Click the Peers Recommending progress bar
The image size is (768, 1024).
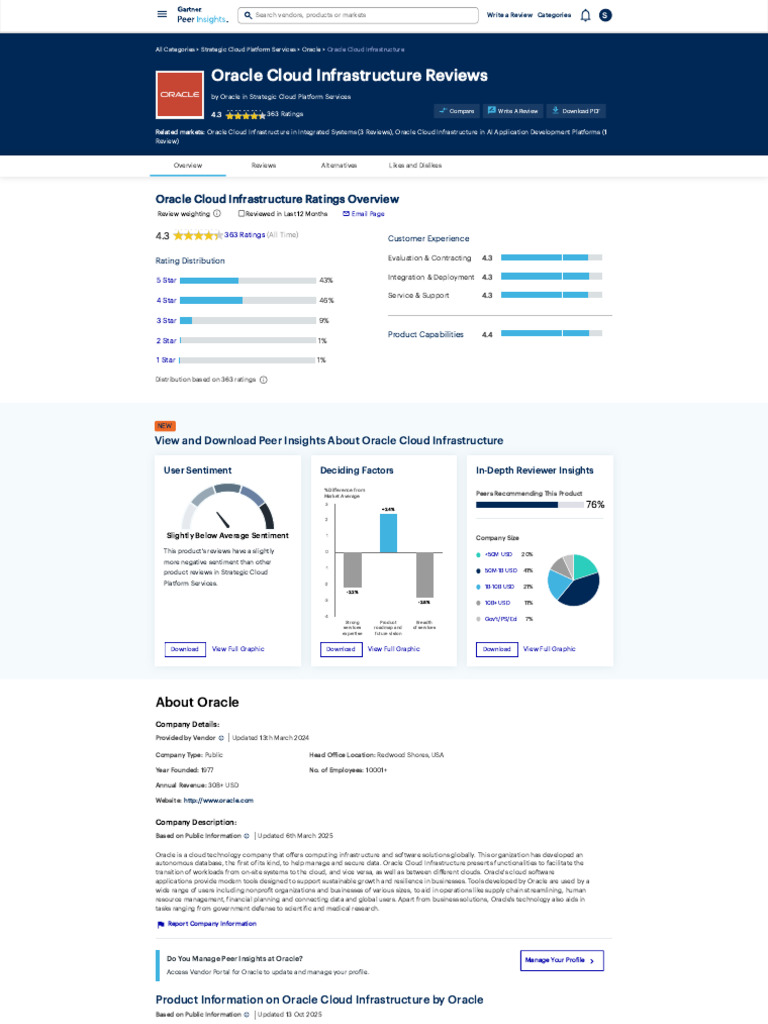530,505
